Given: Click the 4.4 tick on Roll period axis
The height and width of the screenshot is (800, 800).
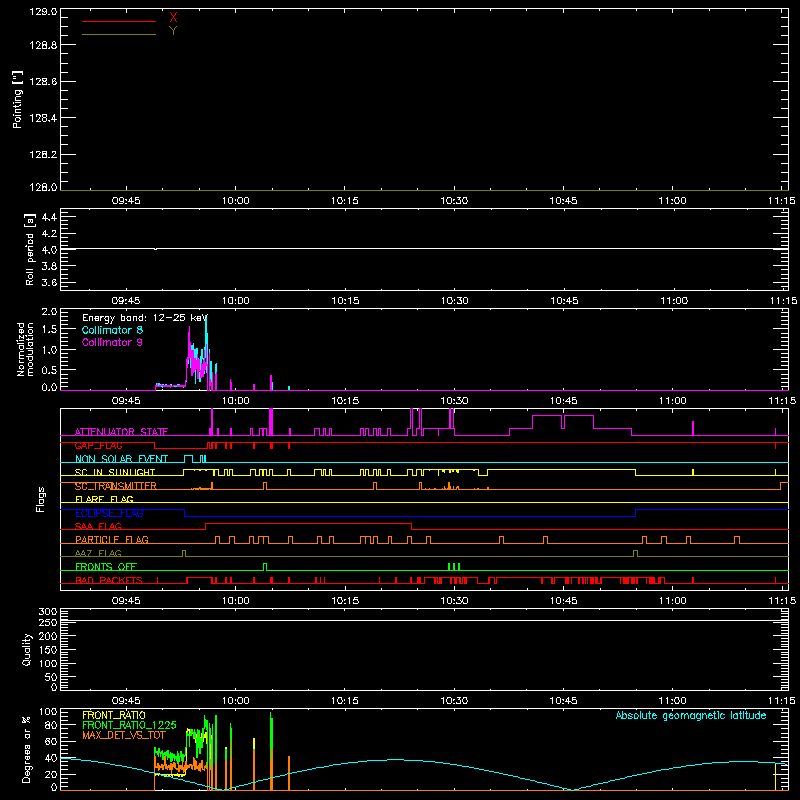Looking at the screenshot, I should point(49,217).
